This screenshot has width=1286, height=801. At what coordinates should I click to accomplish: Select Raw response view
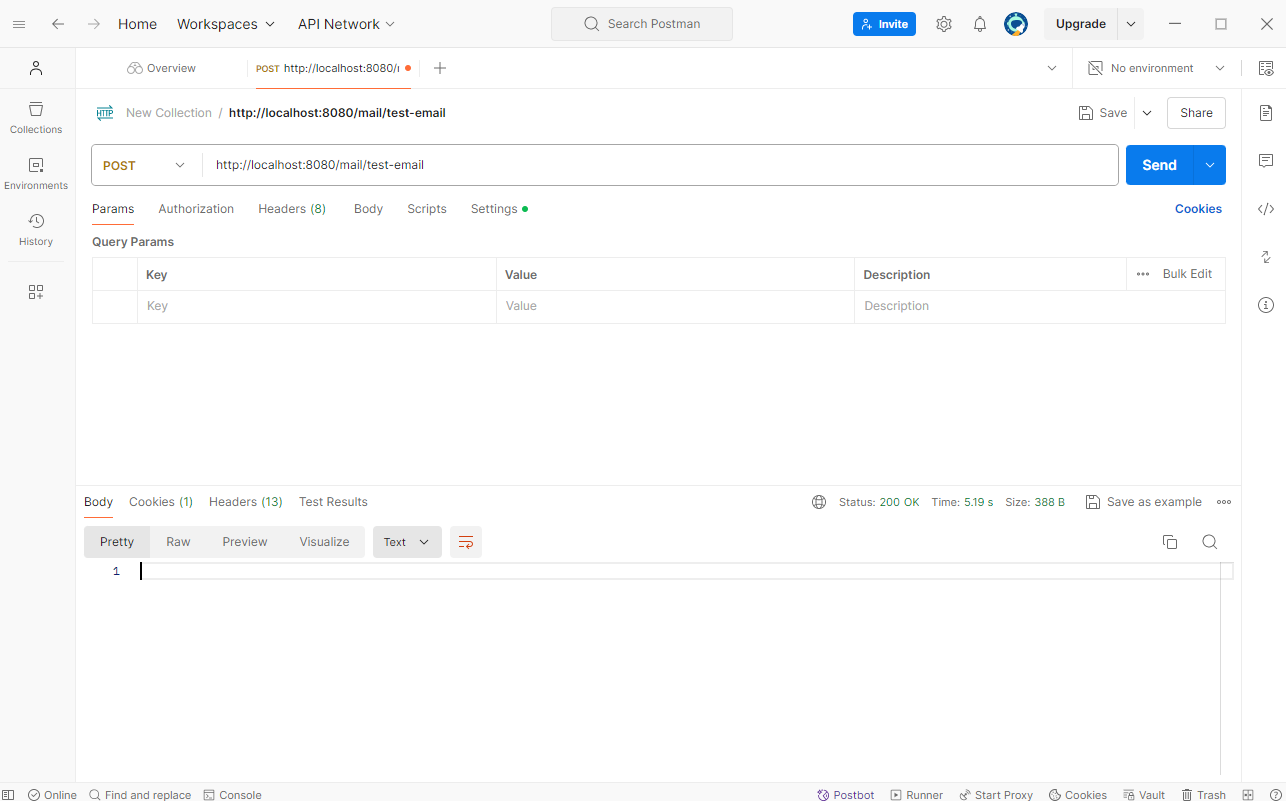pyautogui.click(x=178, y=542)
